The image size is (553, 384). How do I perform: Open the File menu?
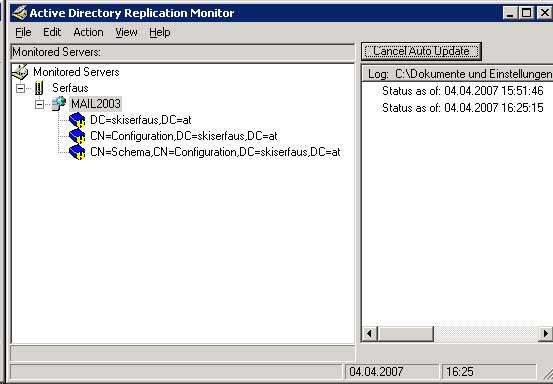tap(23, 32)
